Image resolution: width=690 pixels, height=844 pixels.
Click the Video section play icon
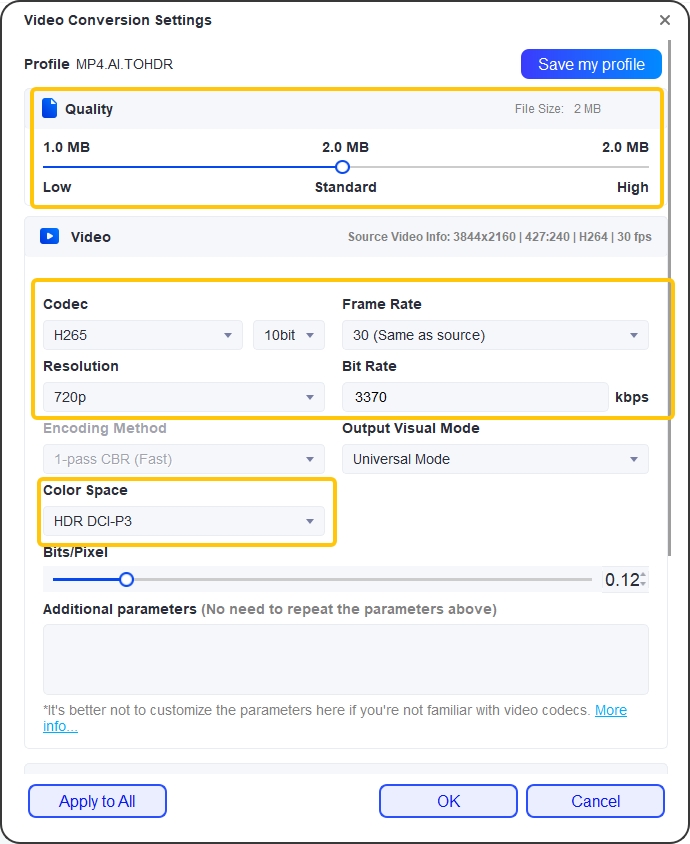tap(50, 237)
